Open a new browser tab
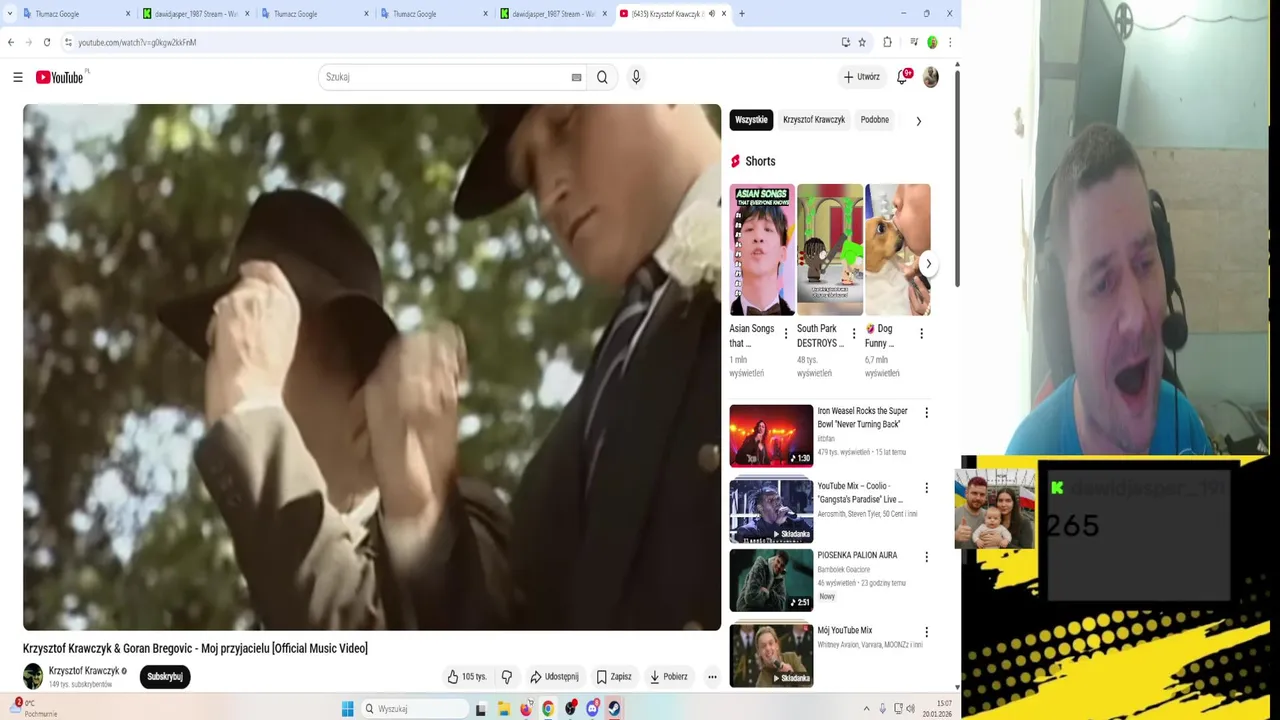Image resolution: width=1280 pixels, height=720 pixels. pos(741,14)
